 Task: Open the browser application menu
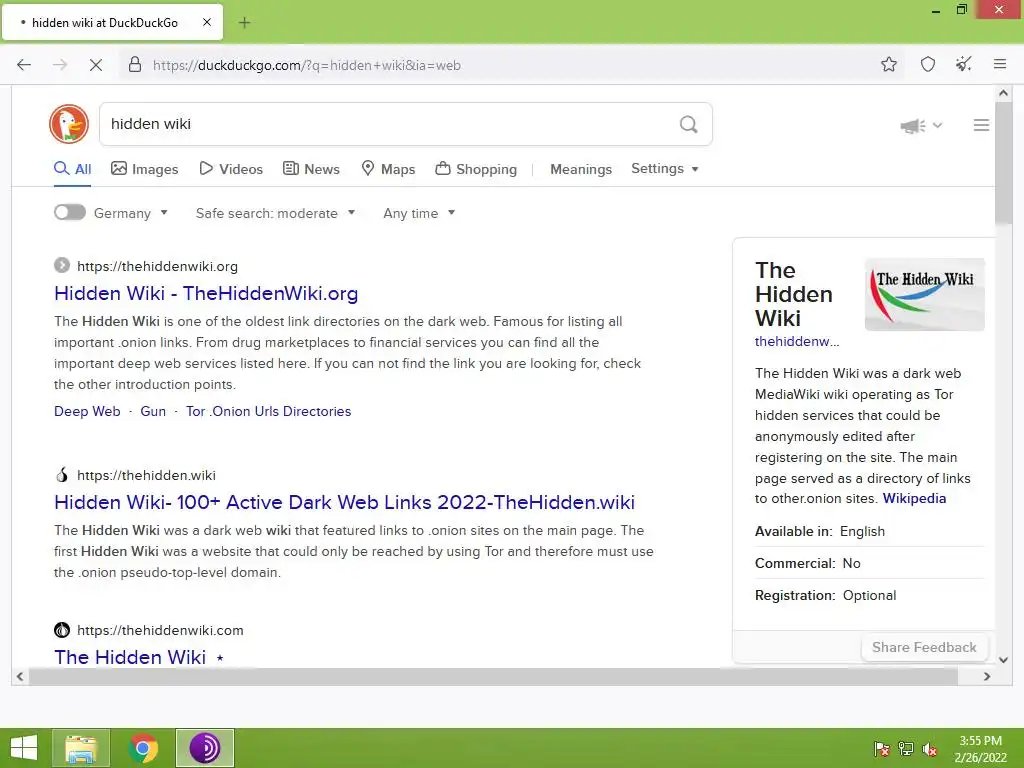[1000, 64]
